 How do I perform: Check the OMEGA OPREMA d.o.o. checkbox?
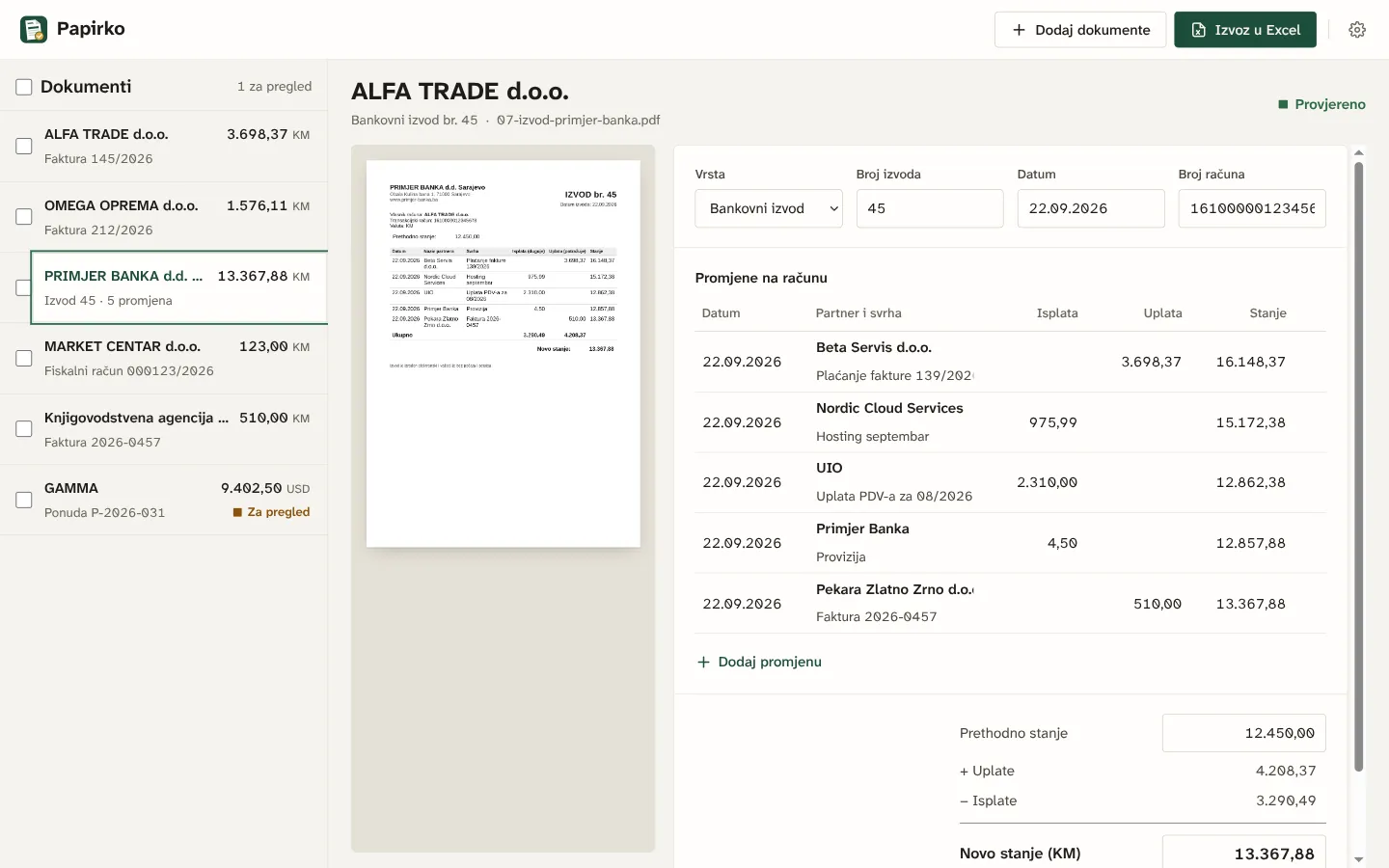[x=24, y=217]
